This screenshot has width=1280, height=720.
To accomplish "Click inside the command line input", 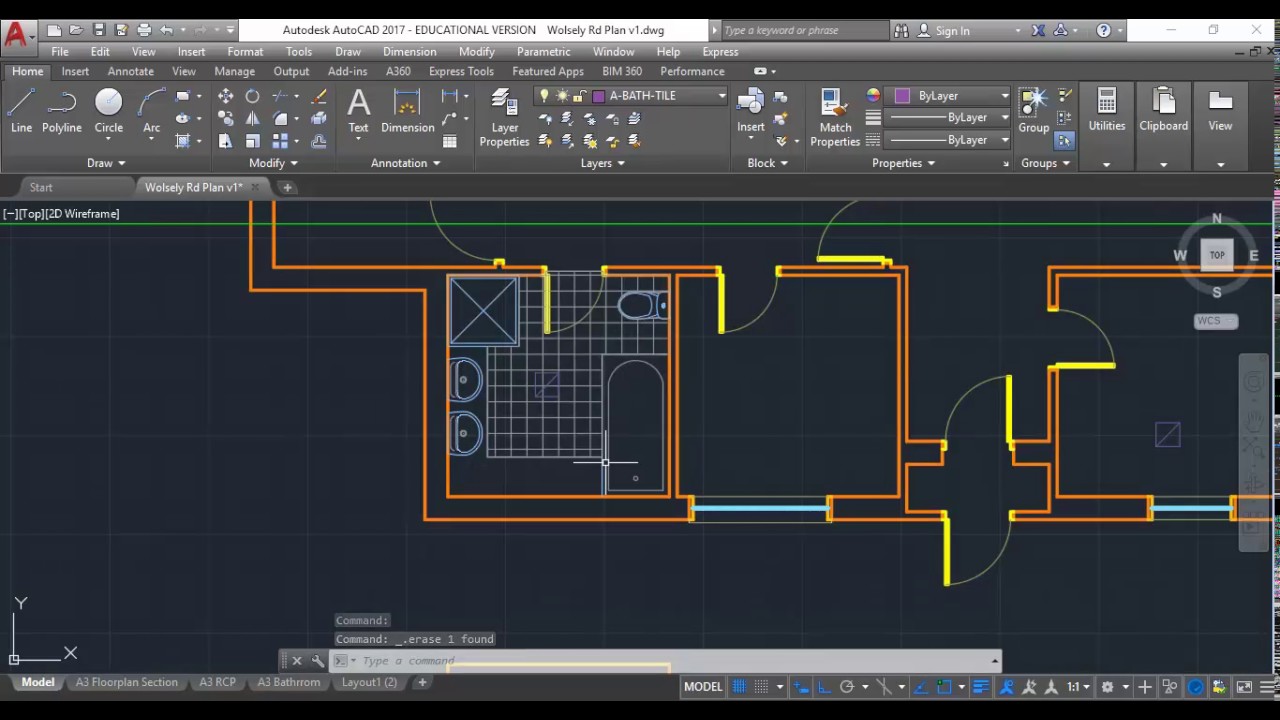I will (600, 660).
